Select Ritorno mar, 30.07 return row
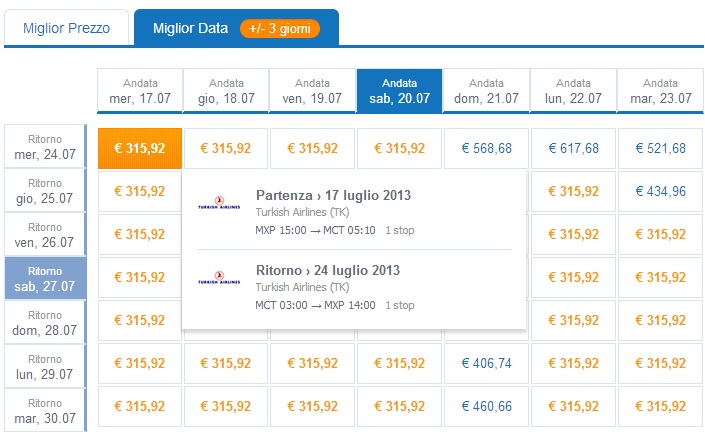This screenshot has height=432, width=705. point(45,410)
